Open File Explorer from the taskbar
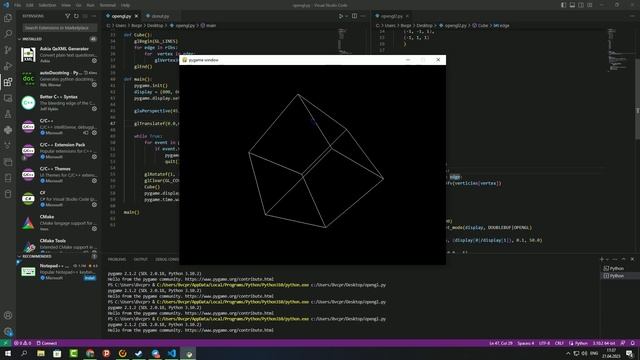The image size is (640, 360). point(41,353)
